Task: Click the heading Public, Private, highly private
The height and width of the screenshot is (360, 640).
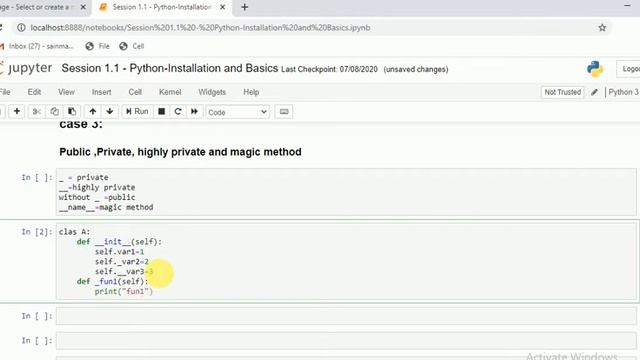Action: coord(180,152)
